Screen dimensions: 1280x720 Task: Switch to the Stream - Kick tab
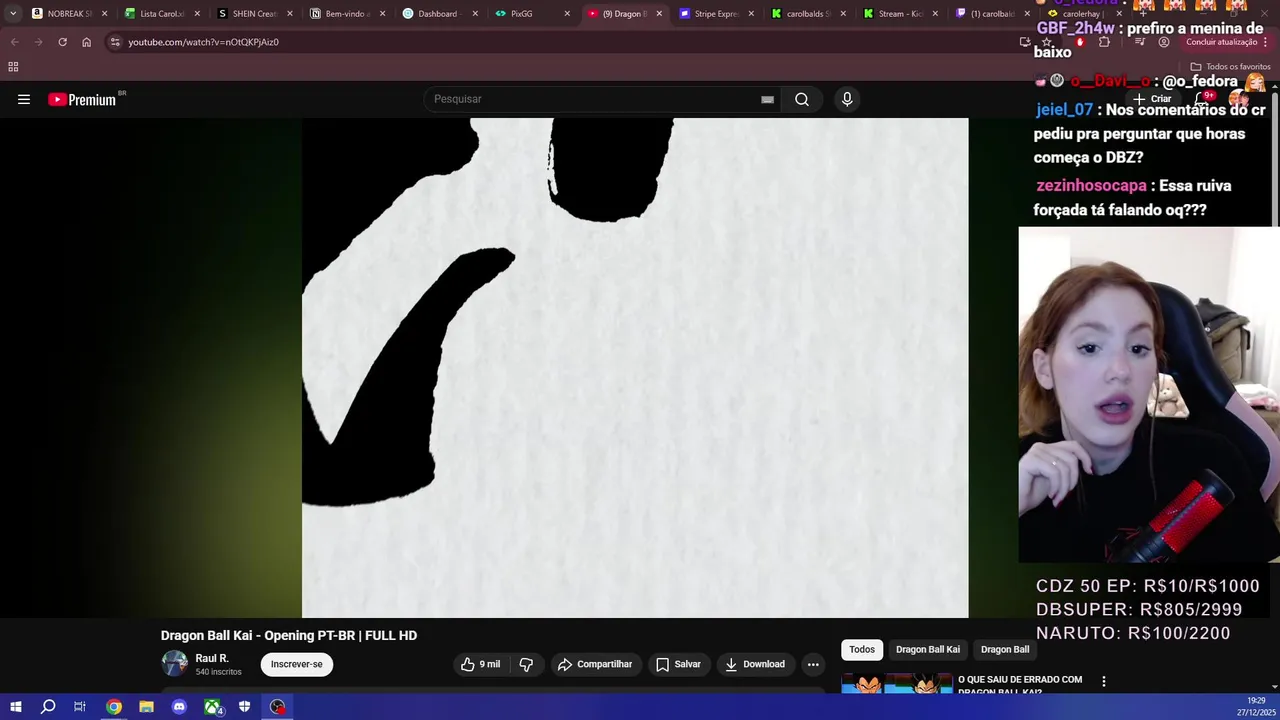click(900, 14)
